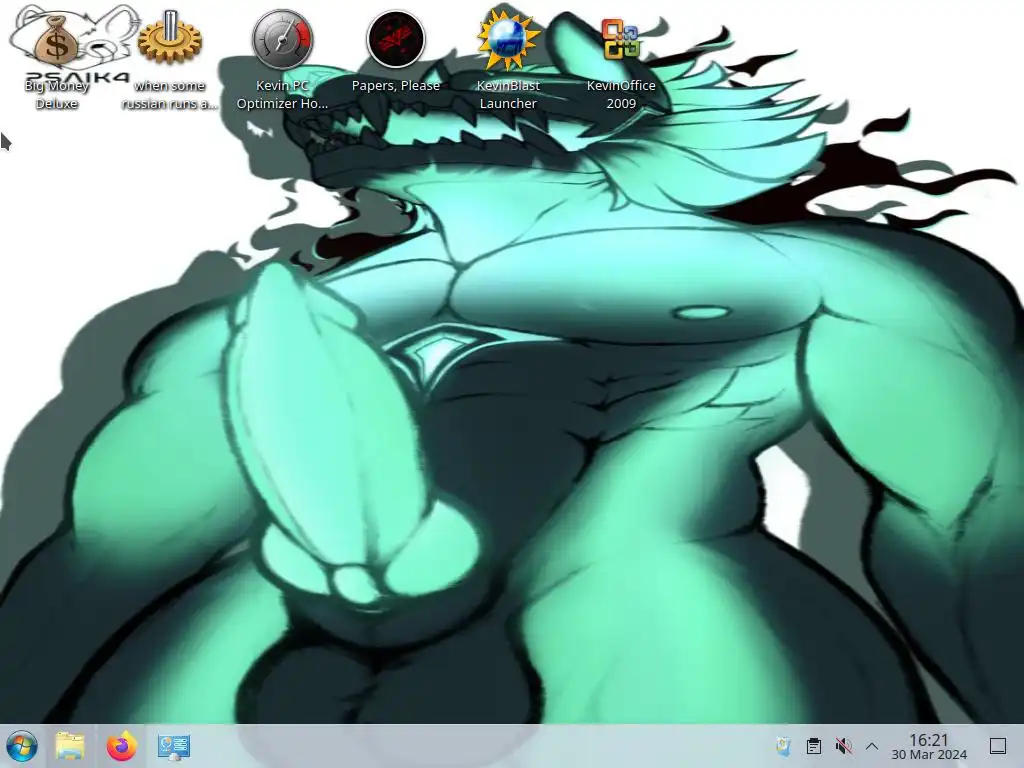Screen dimensions: 1024x768
Task: Open the Start menu orb in taskbar
Action: 22,746
